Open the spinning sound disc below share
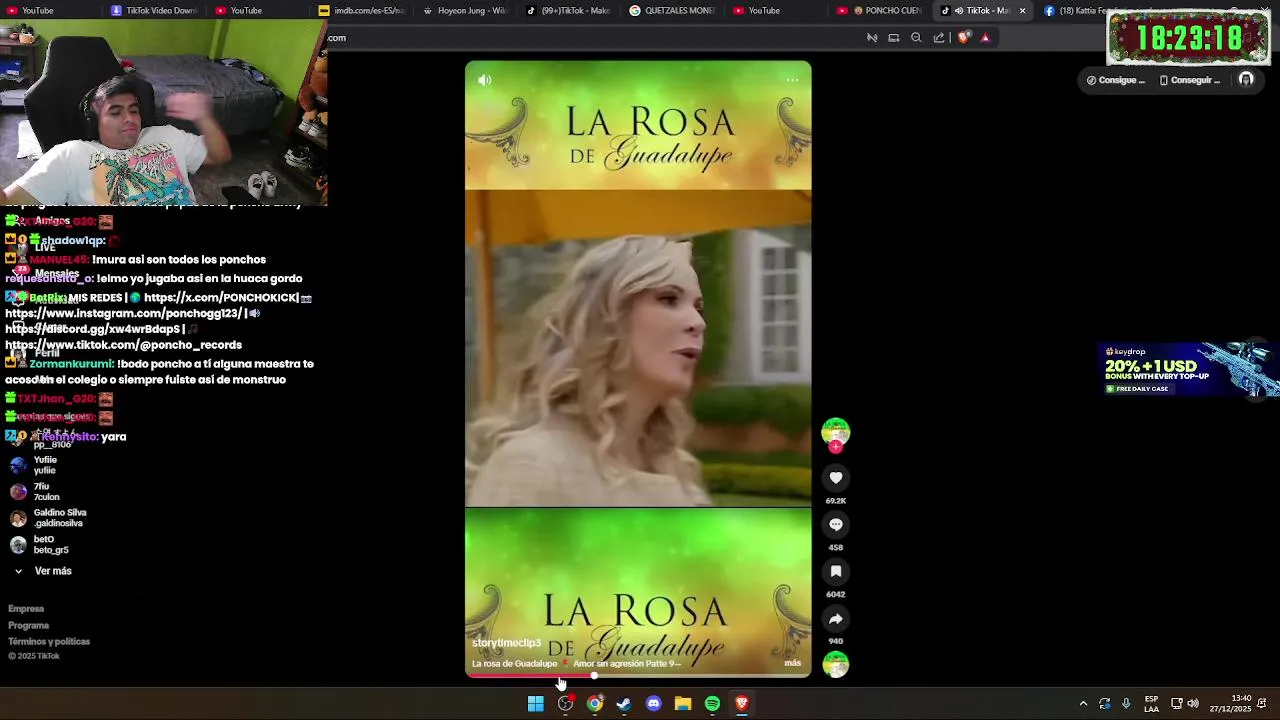This screenshot has width=1280, height=720. (836, 664)
